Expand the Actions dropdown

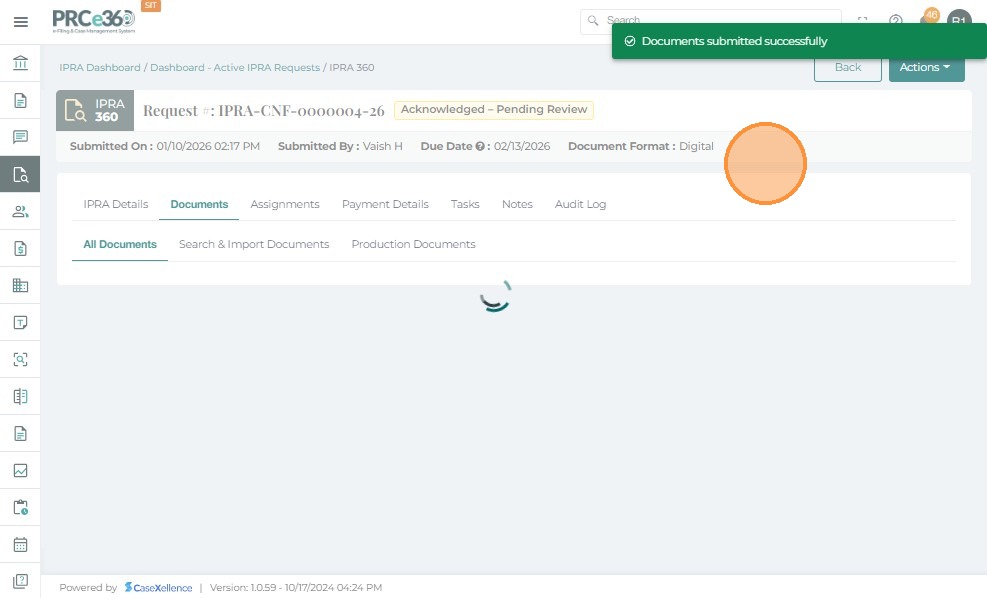point(927,67)
